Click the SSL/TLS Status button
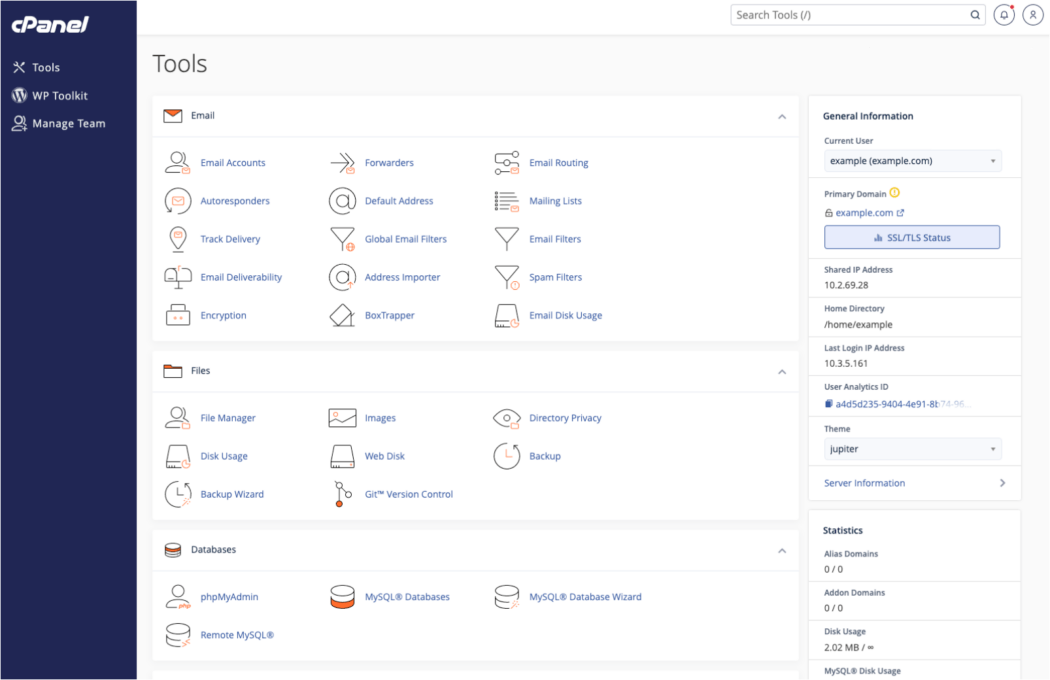The image size is (1050, 680). pyautogui.click(x=911, y=236)
